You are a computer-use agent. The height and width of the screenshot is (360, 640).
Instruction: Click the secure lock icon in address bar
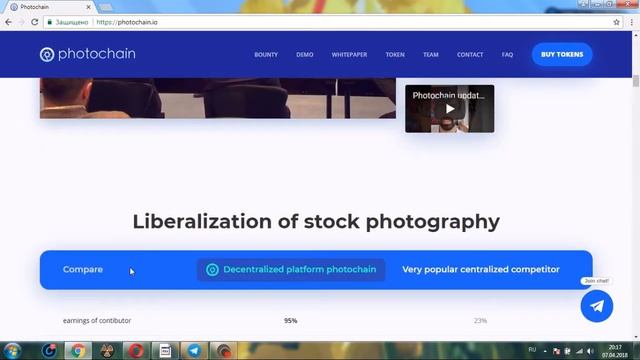49,22
